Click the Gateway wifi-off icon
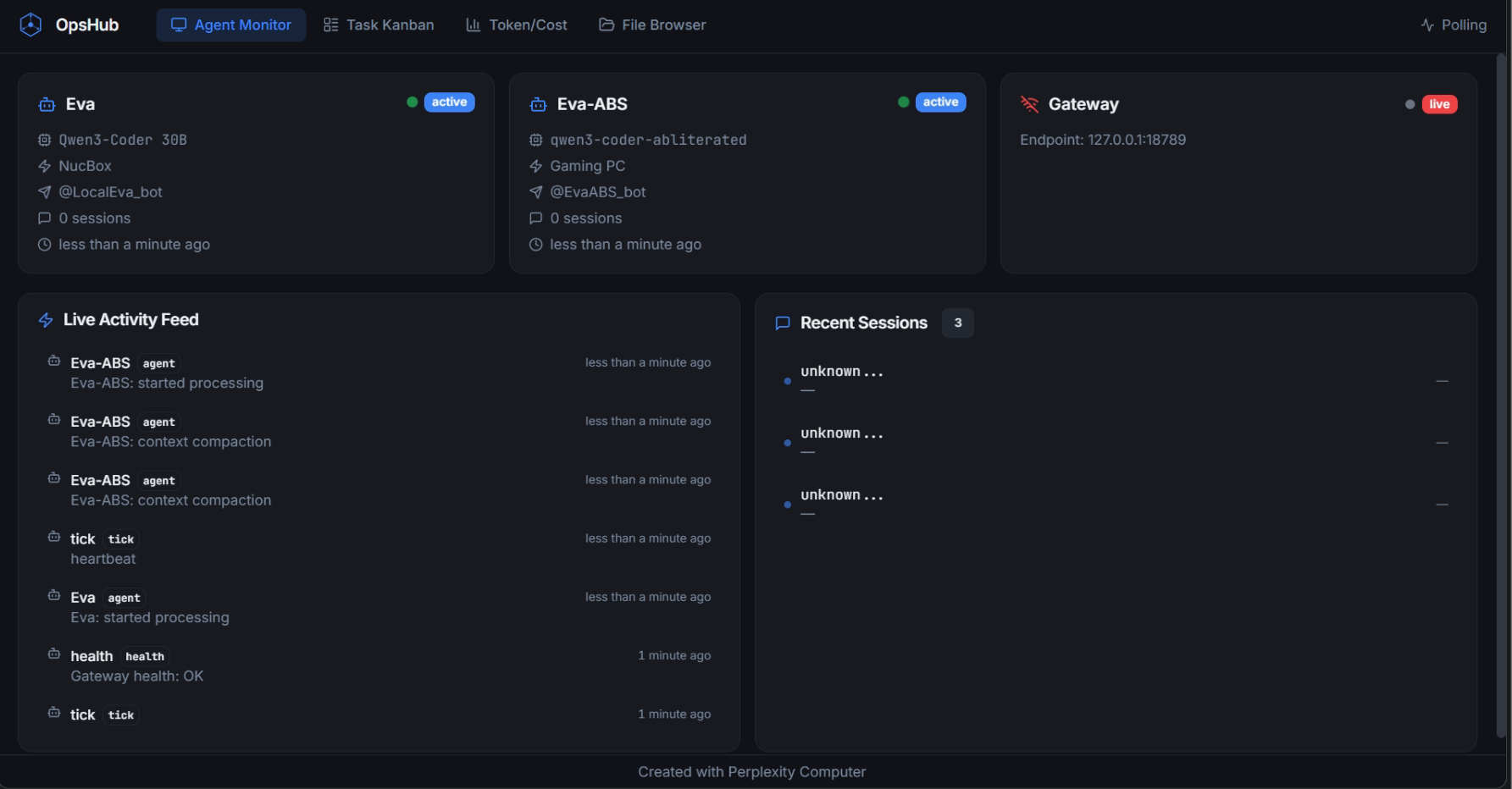This screenshot has height=789, width=1512. click(1029, 104)
